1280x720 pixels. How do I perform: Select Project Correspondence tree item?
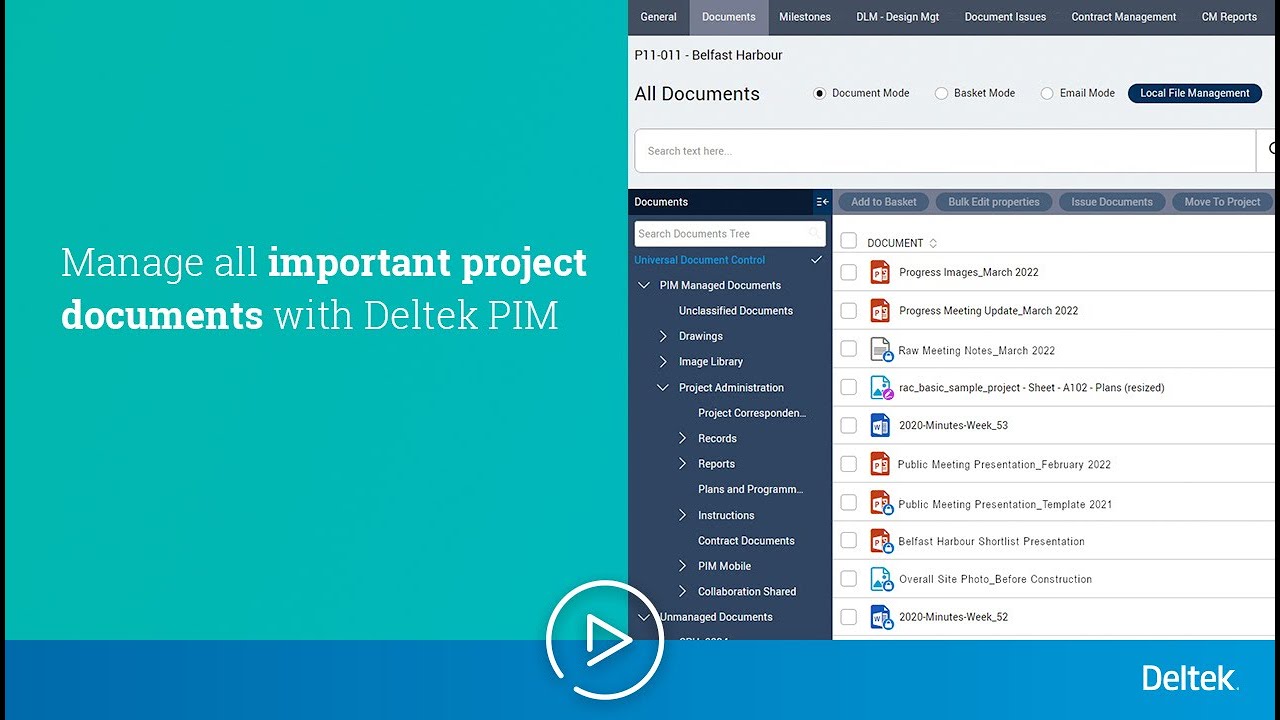click(752, 413)
